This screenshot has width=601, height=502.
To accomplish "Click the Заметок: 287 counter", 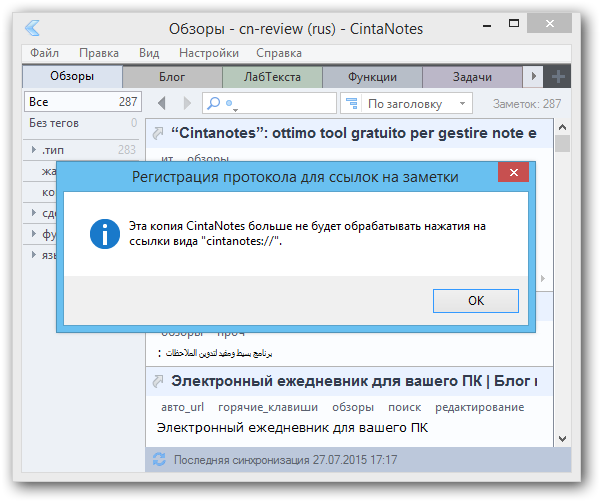I will [527, 103].
